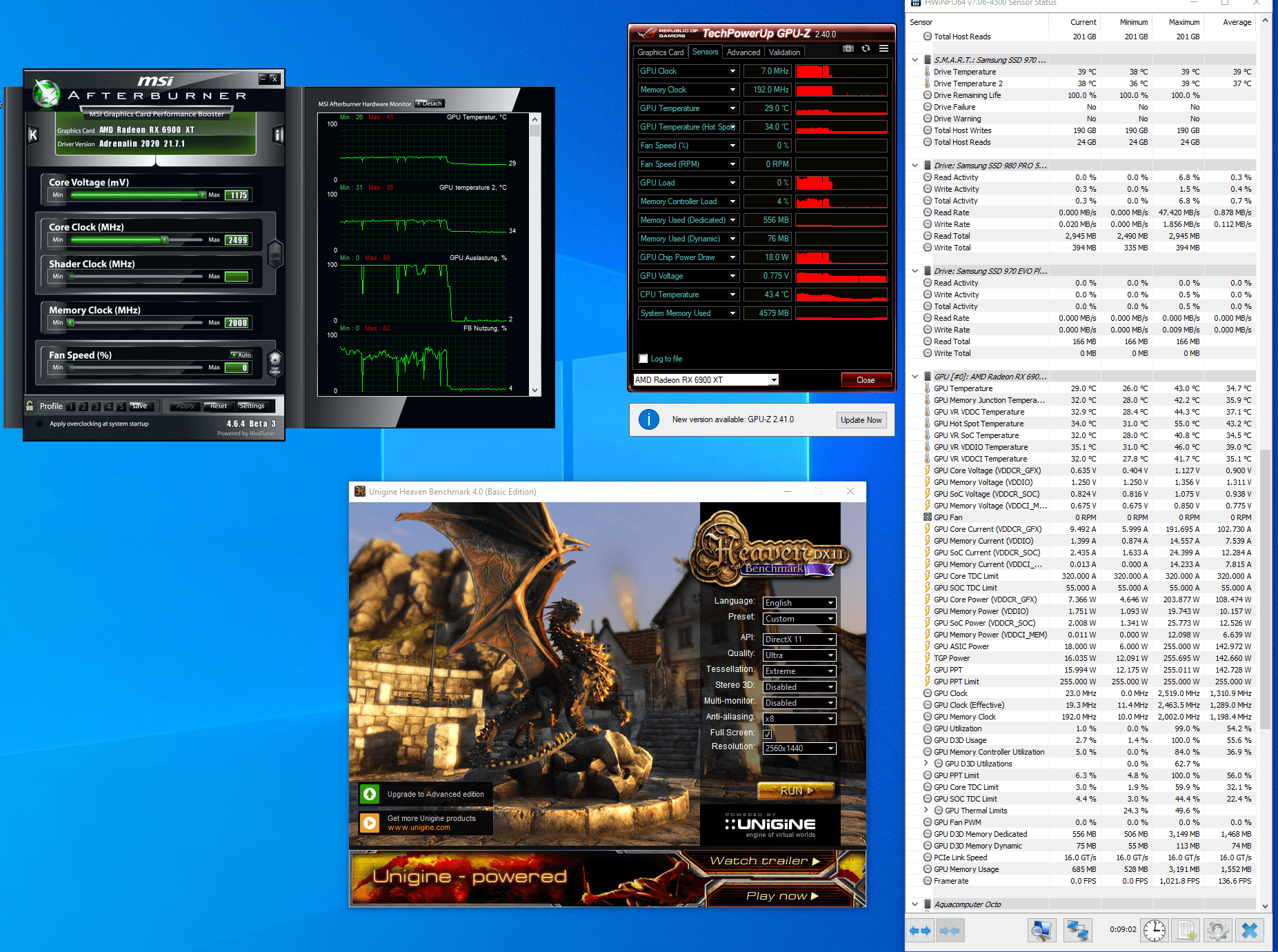Open the Language dropdown in Heaven Benchmark

tap(799, 603)
